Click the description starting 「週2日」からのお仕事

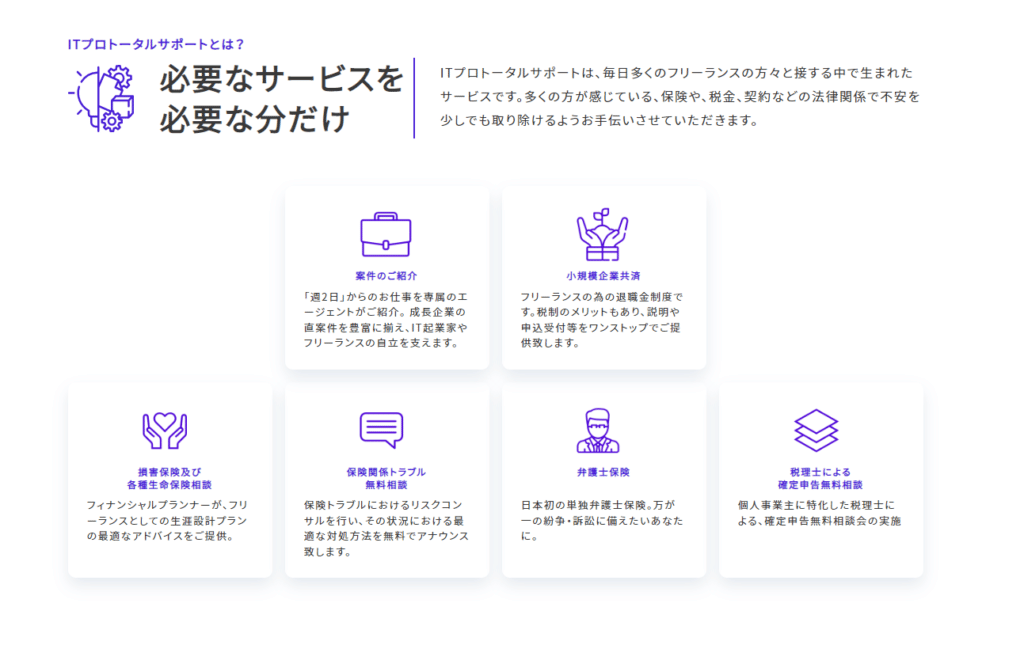386,320
